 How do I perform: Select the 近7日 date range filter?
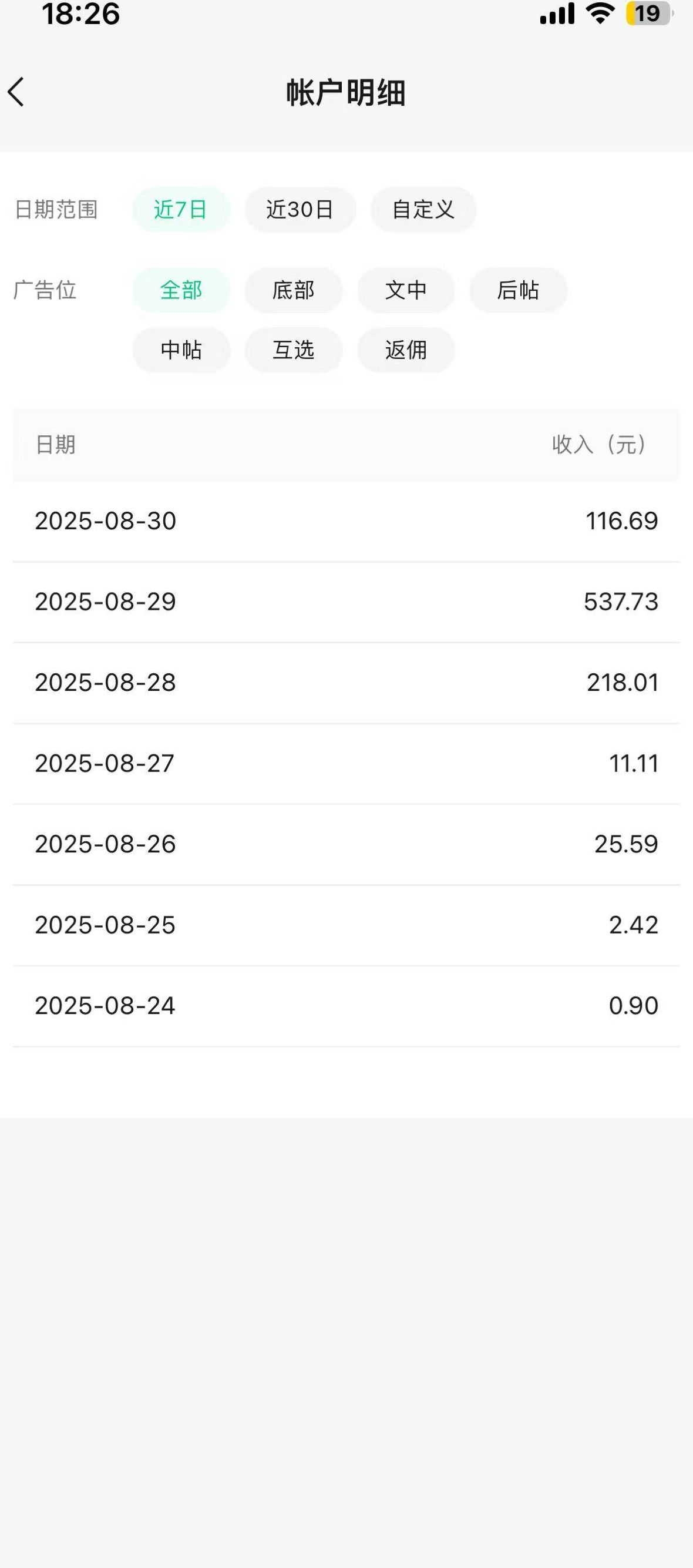(181, 209)
